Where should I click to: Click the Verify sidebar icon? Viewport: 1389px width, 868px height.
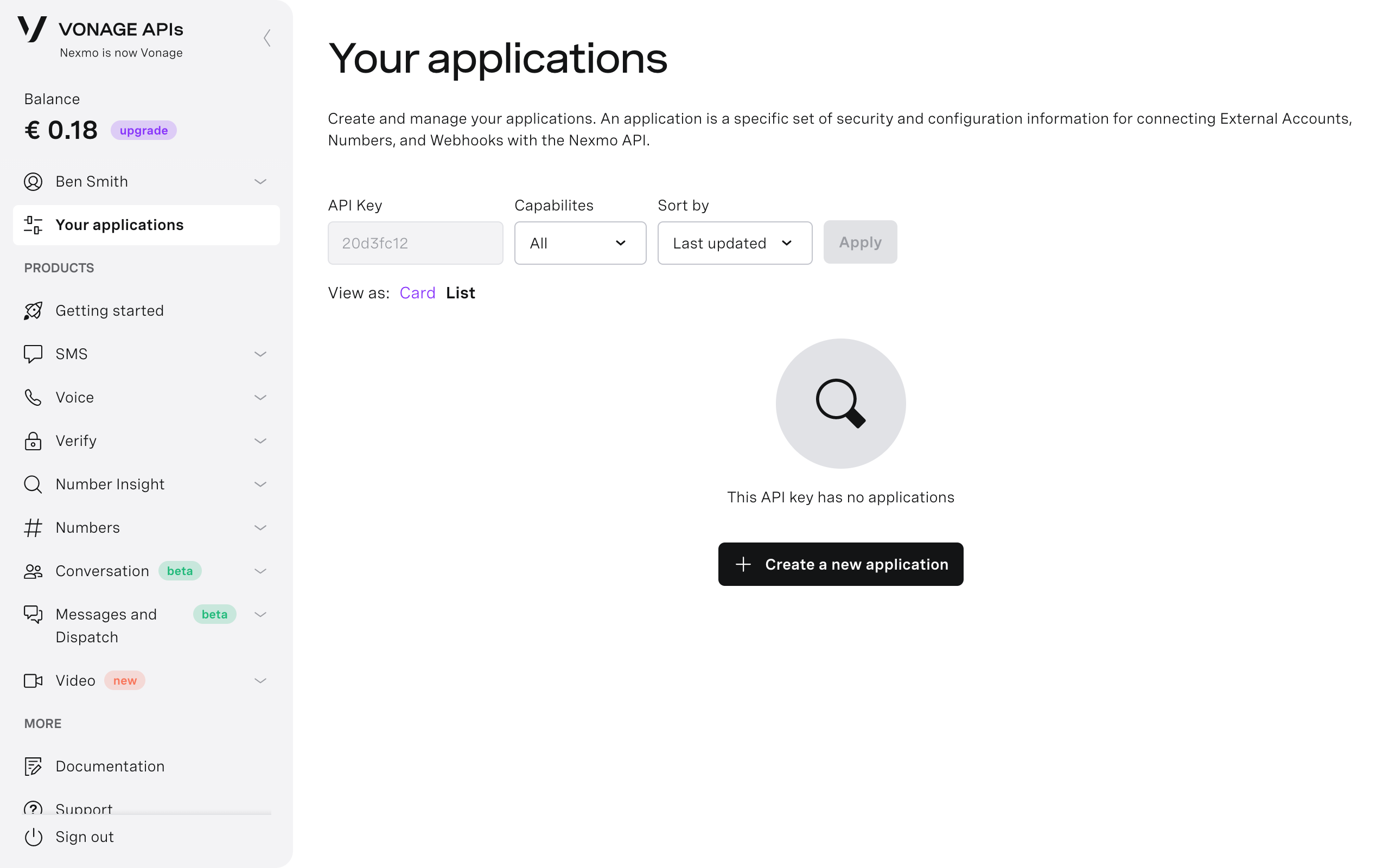click(x=32, y=441)
